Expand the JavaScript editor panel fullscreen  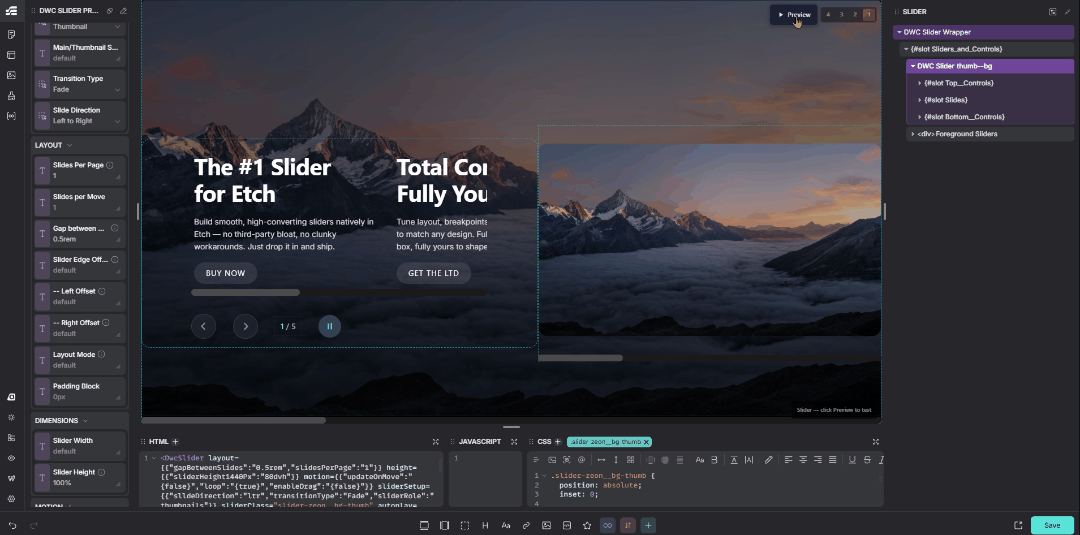pyautogui.click(x=514, y=441)
